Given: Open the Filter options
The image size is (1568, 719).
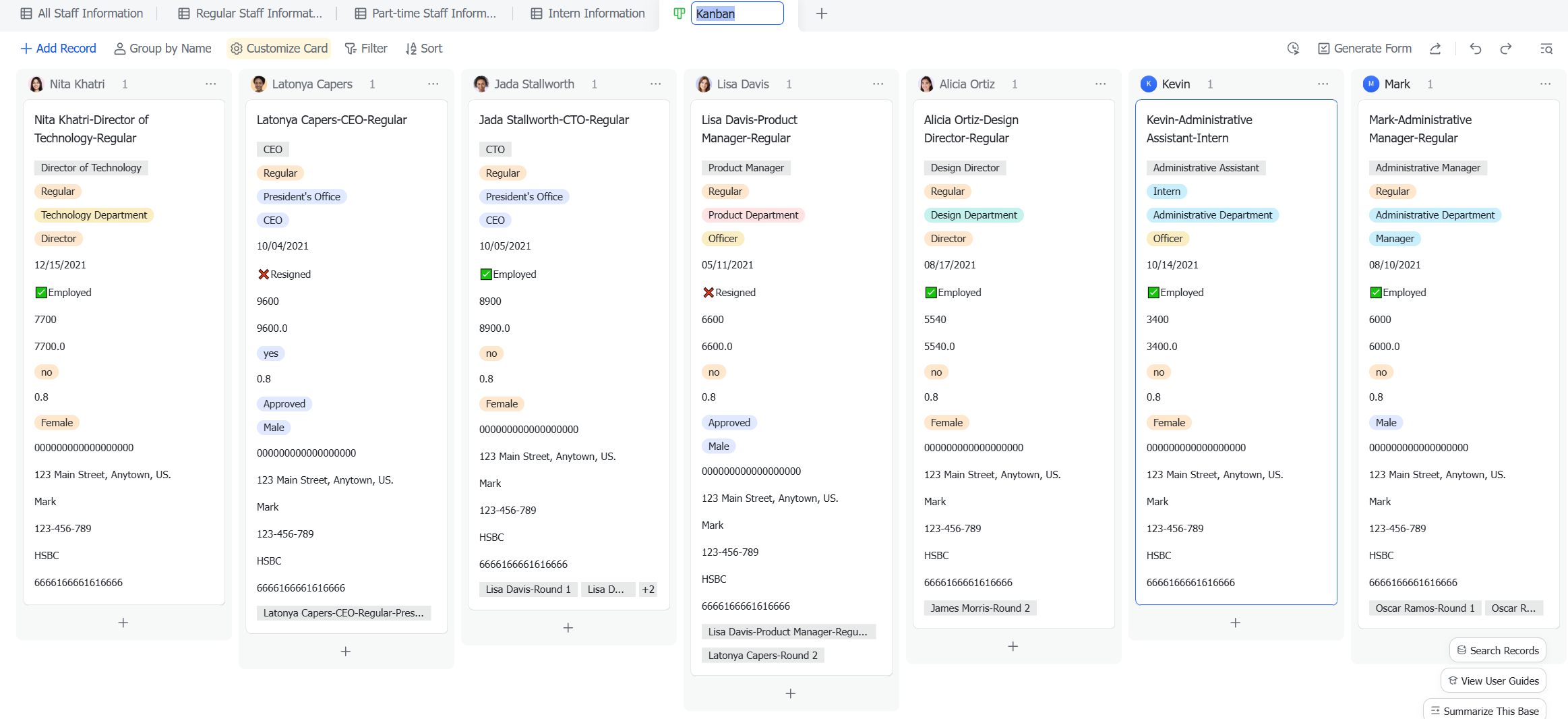Looking at the screenshot, I should [x=366, y=49].
